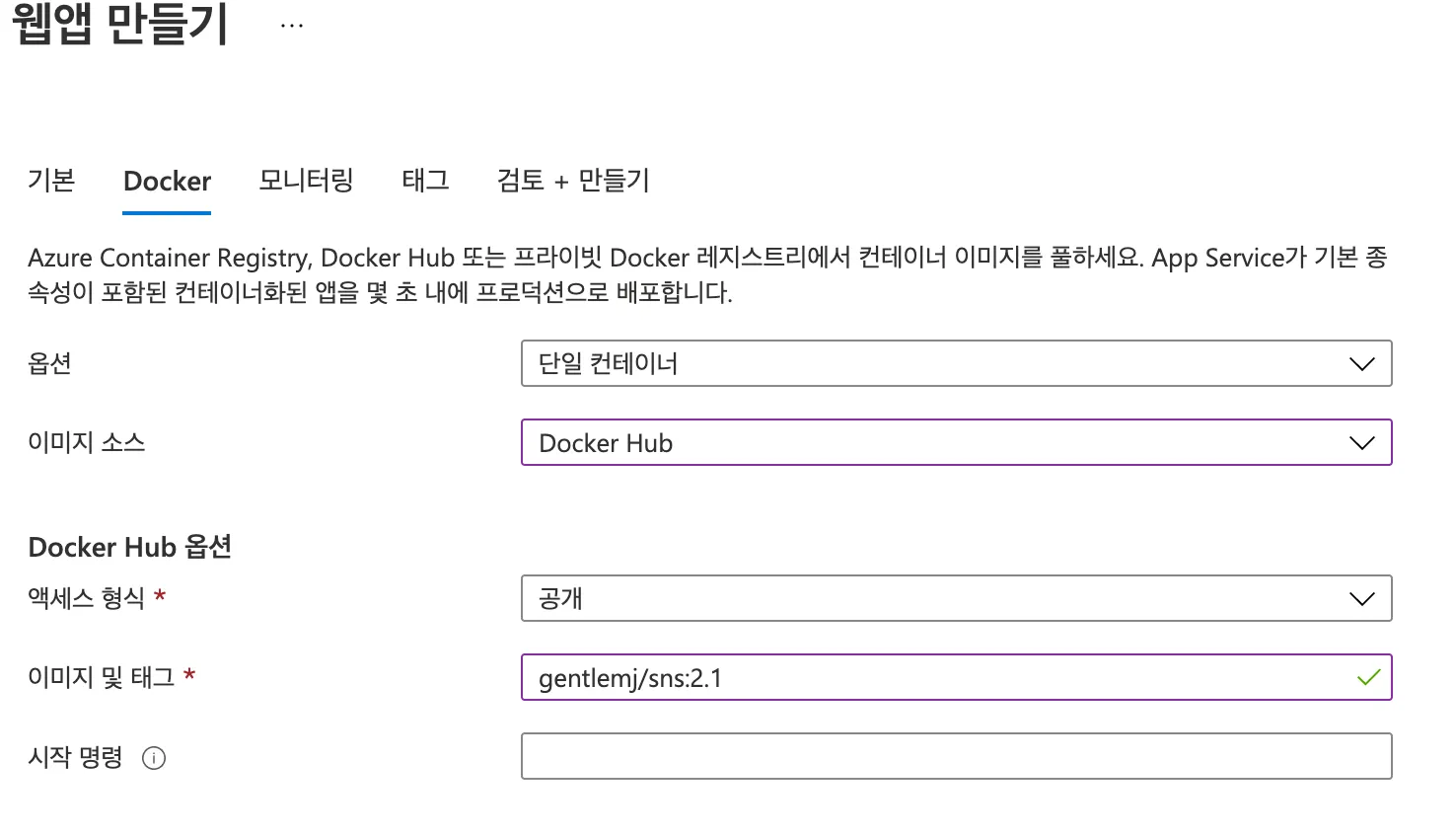This screenshot has height=837, width=1456.
Task: Expand the 옵션 dropdown showing 단일 컨테이너
Action: tap(955, 363)
